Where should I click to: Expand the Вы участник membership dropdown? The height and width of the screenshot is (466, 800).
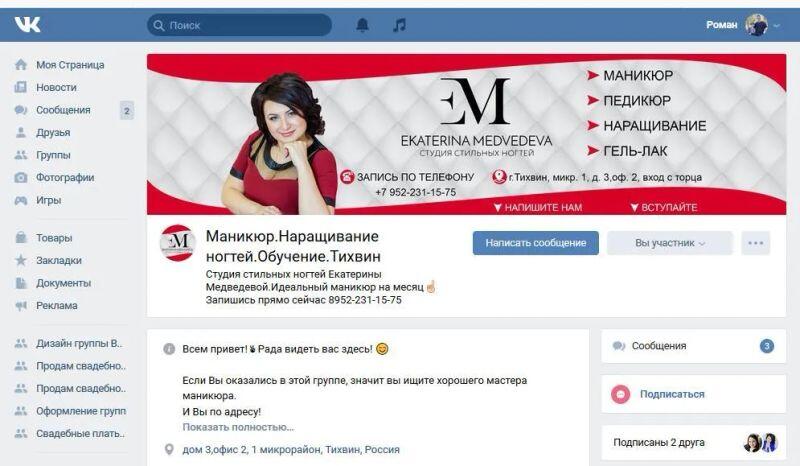click(670, 243)
